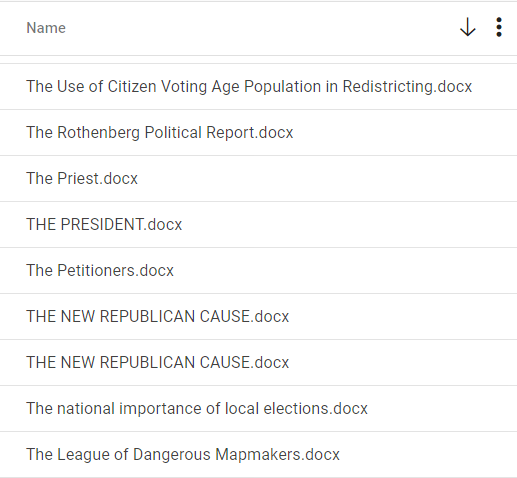Pick the Citizen Voting Age Population Redistricting row

(x=258, y=87)
